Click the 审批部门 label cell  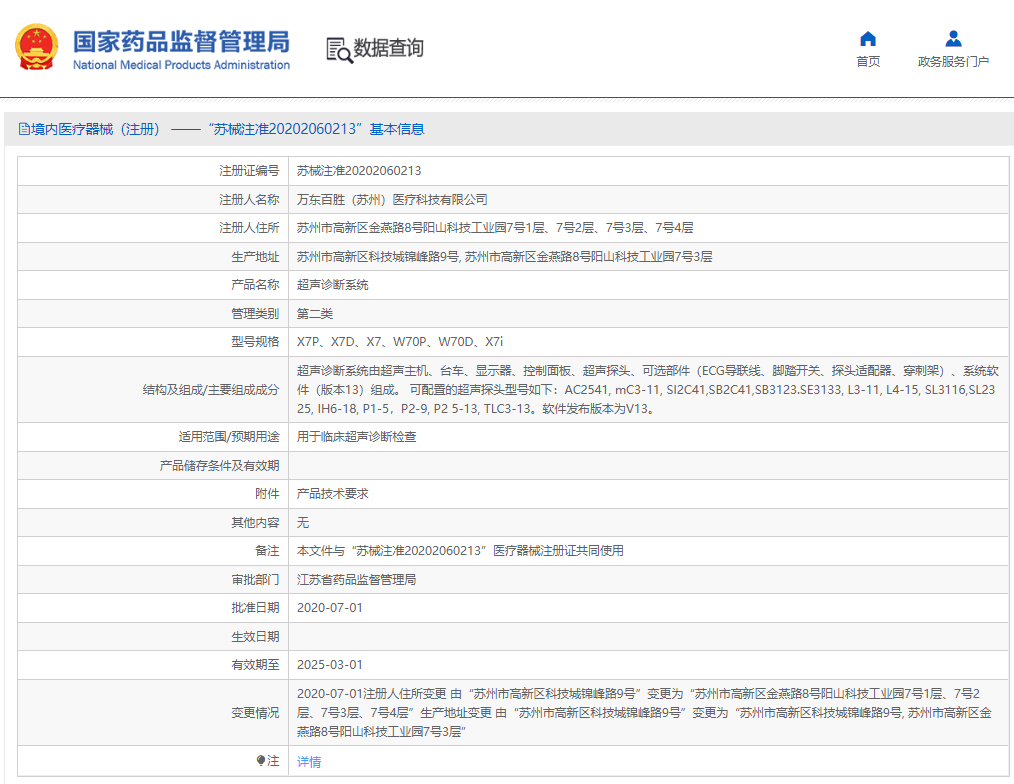pos(153,580)
